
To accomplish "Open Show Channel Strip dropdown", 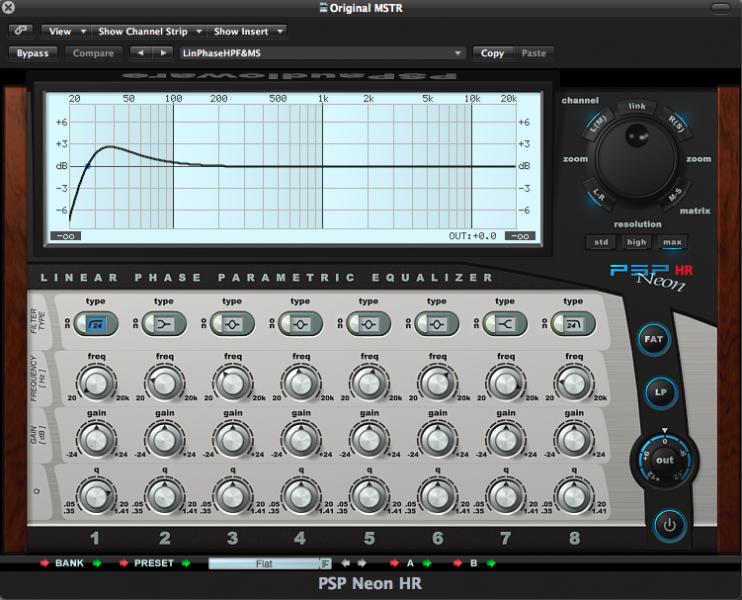I will click(x=148, y=31).
